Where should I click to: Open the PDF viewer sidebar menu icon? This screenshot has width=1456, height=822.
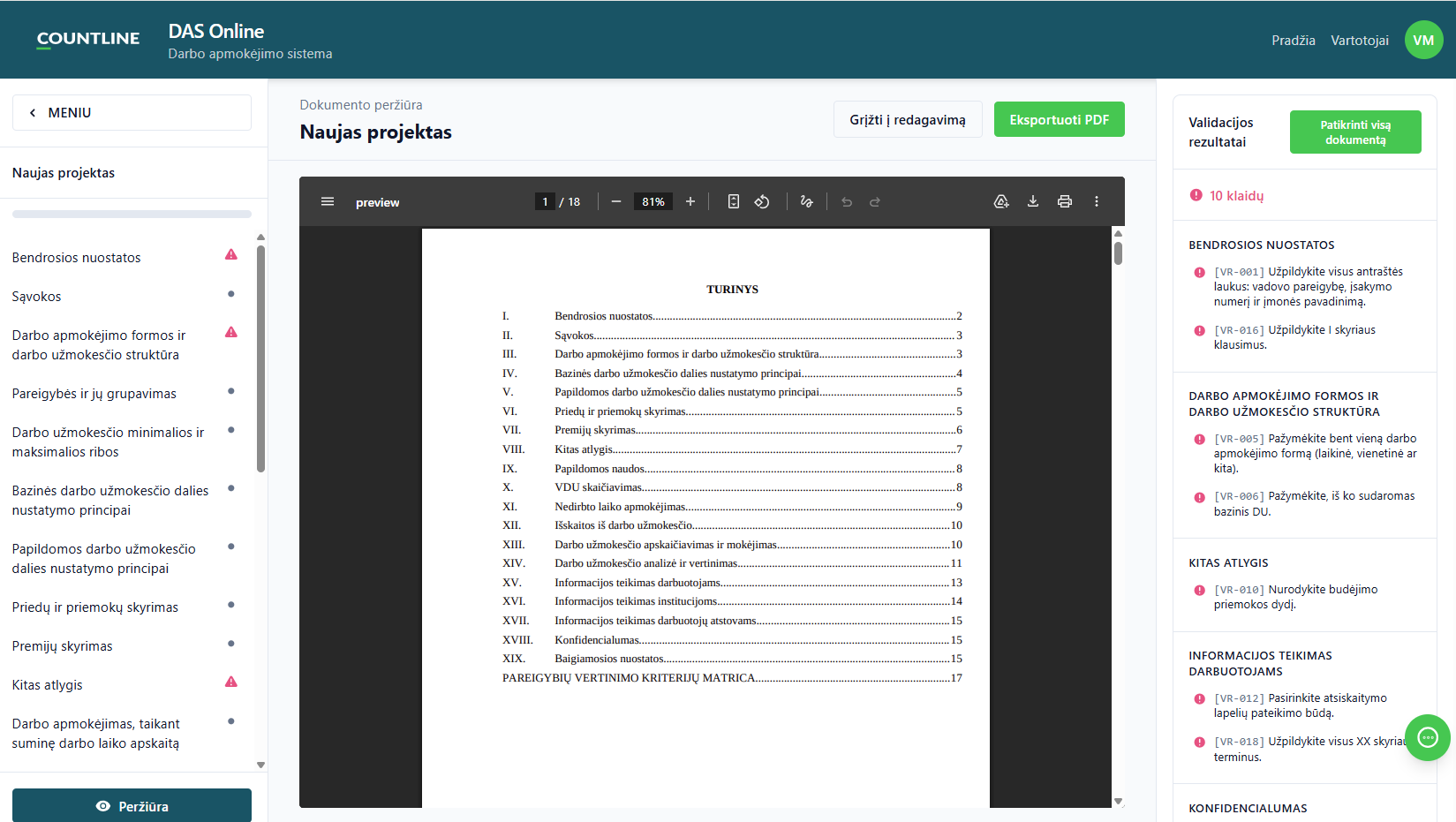(328, 201)
